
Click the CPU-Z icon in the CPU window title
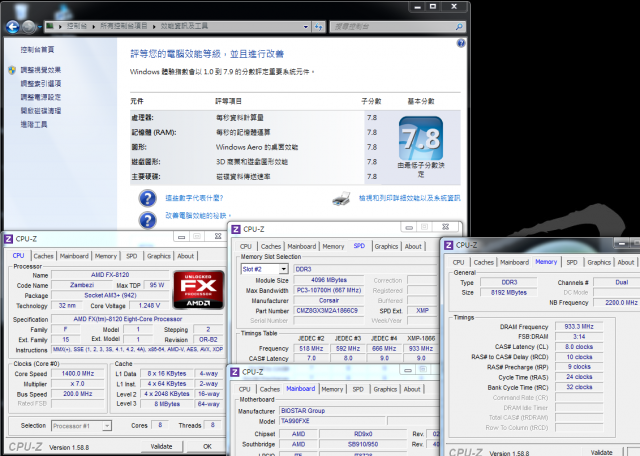tap(9, 238)
